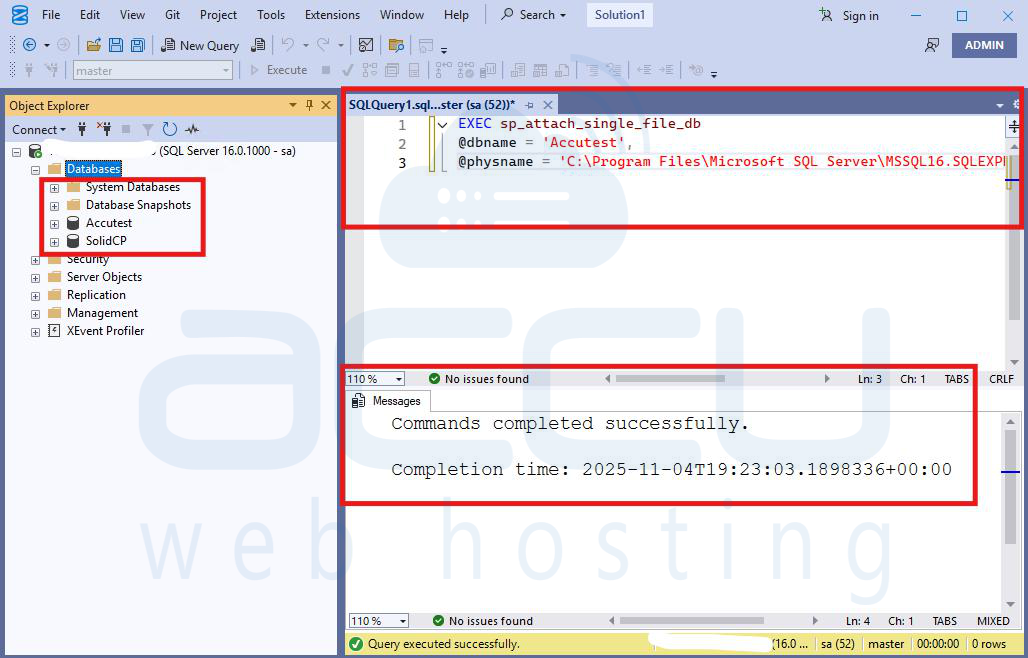Image resolution: width=1028 pixels, height=658 pixels.
Task: Open the Tools menu
Action: pyautogui.click(x=270, y=15)
